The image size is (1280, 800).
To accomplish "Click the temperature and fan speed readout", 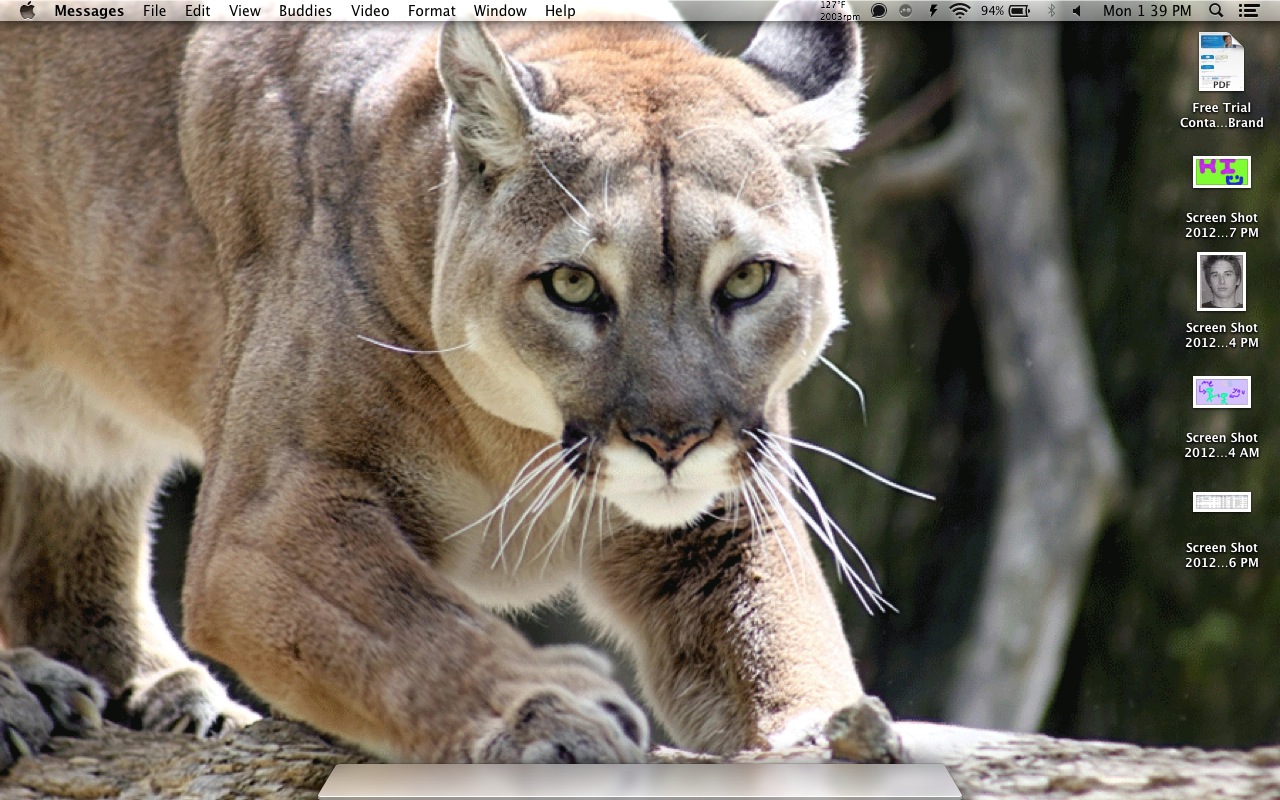I will point(840,11).
